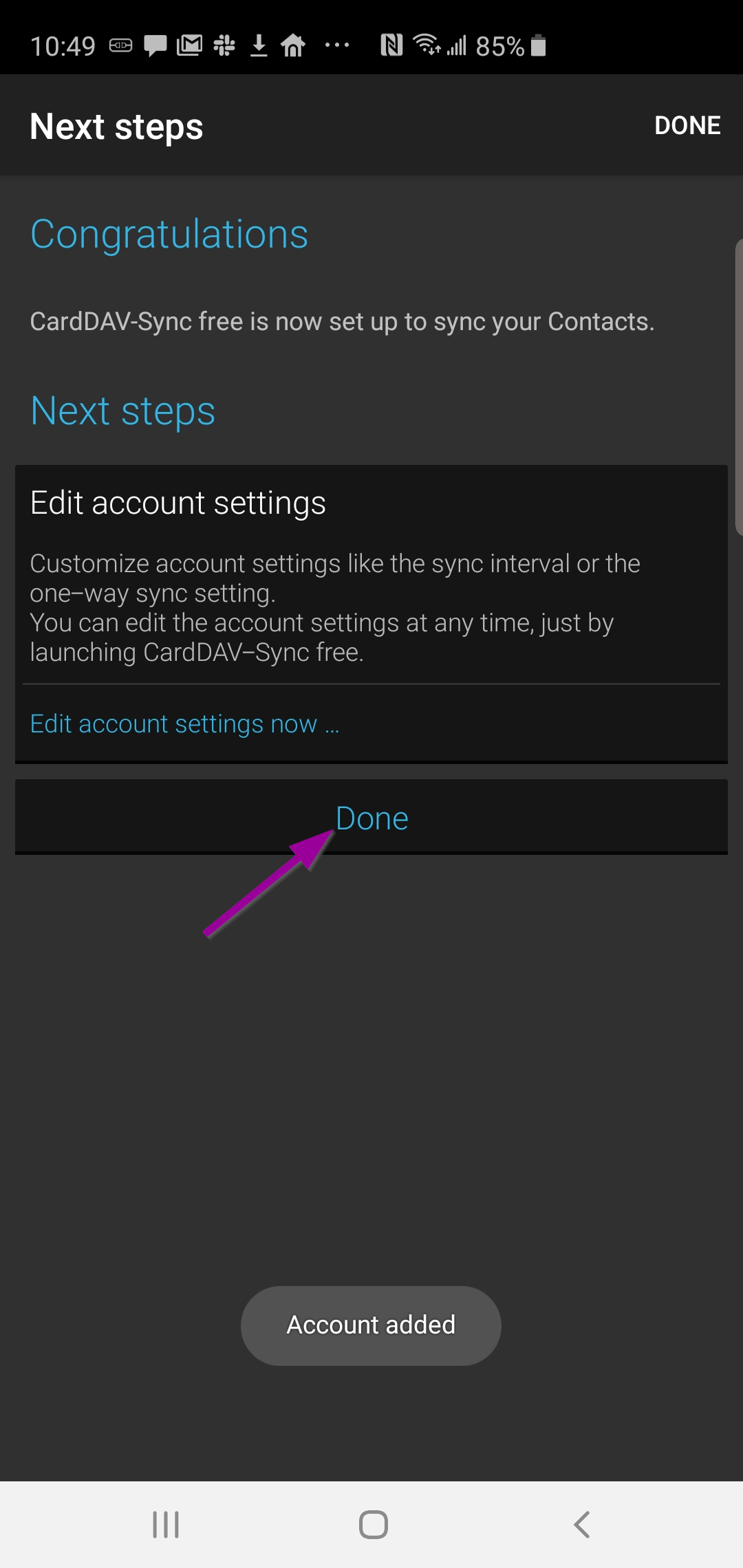This screenshot has height=1568, width=743.
Task: Tap the house notification icon
Action: [293, 46]
